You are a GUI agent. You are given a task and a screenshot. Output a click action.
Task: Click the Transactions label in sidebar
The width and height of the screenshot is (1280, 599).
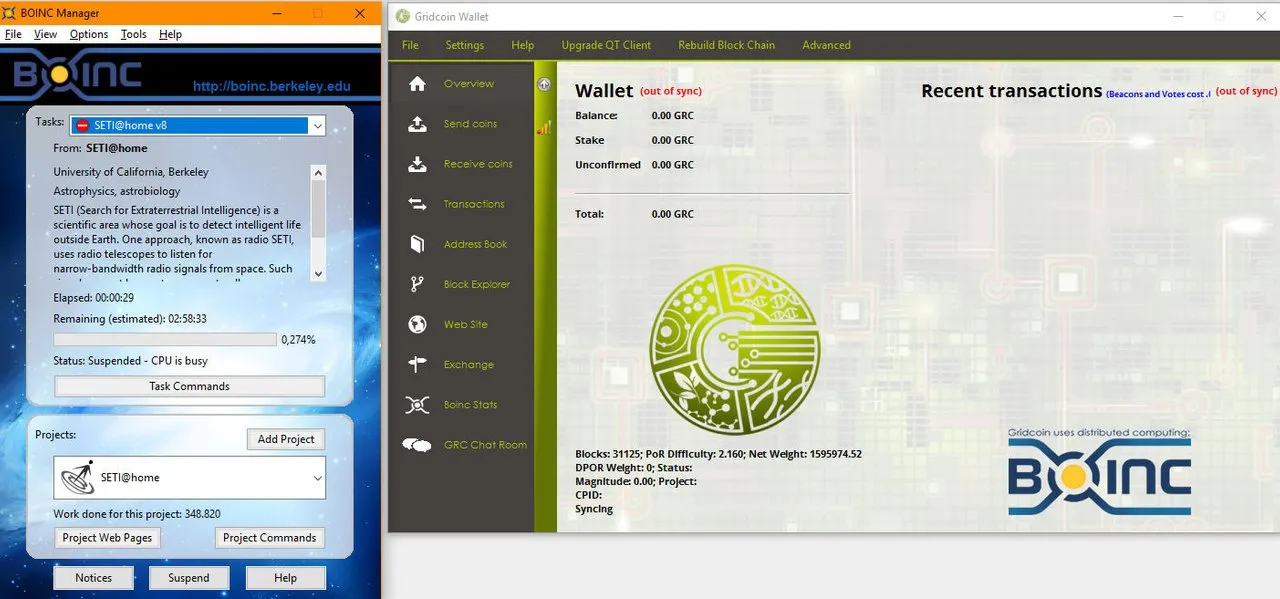coord(474,204)
